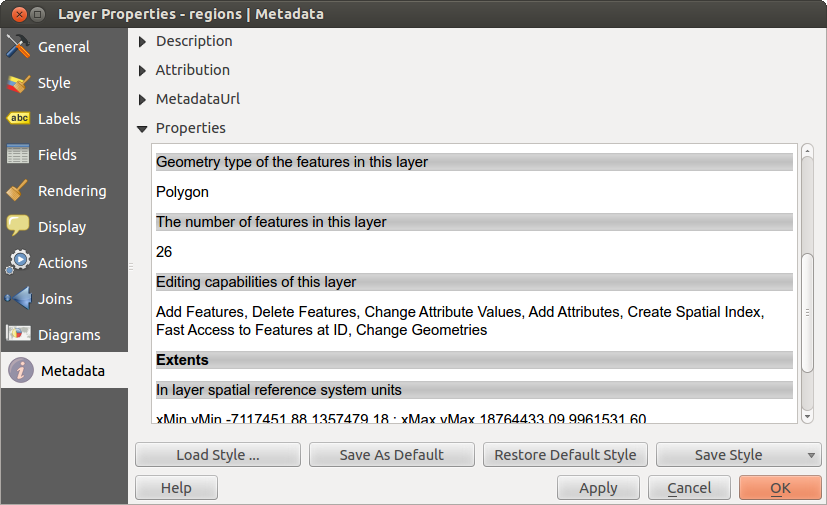Collapse the Properties section
827x505 pixels.
pos(142,128)
